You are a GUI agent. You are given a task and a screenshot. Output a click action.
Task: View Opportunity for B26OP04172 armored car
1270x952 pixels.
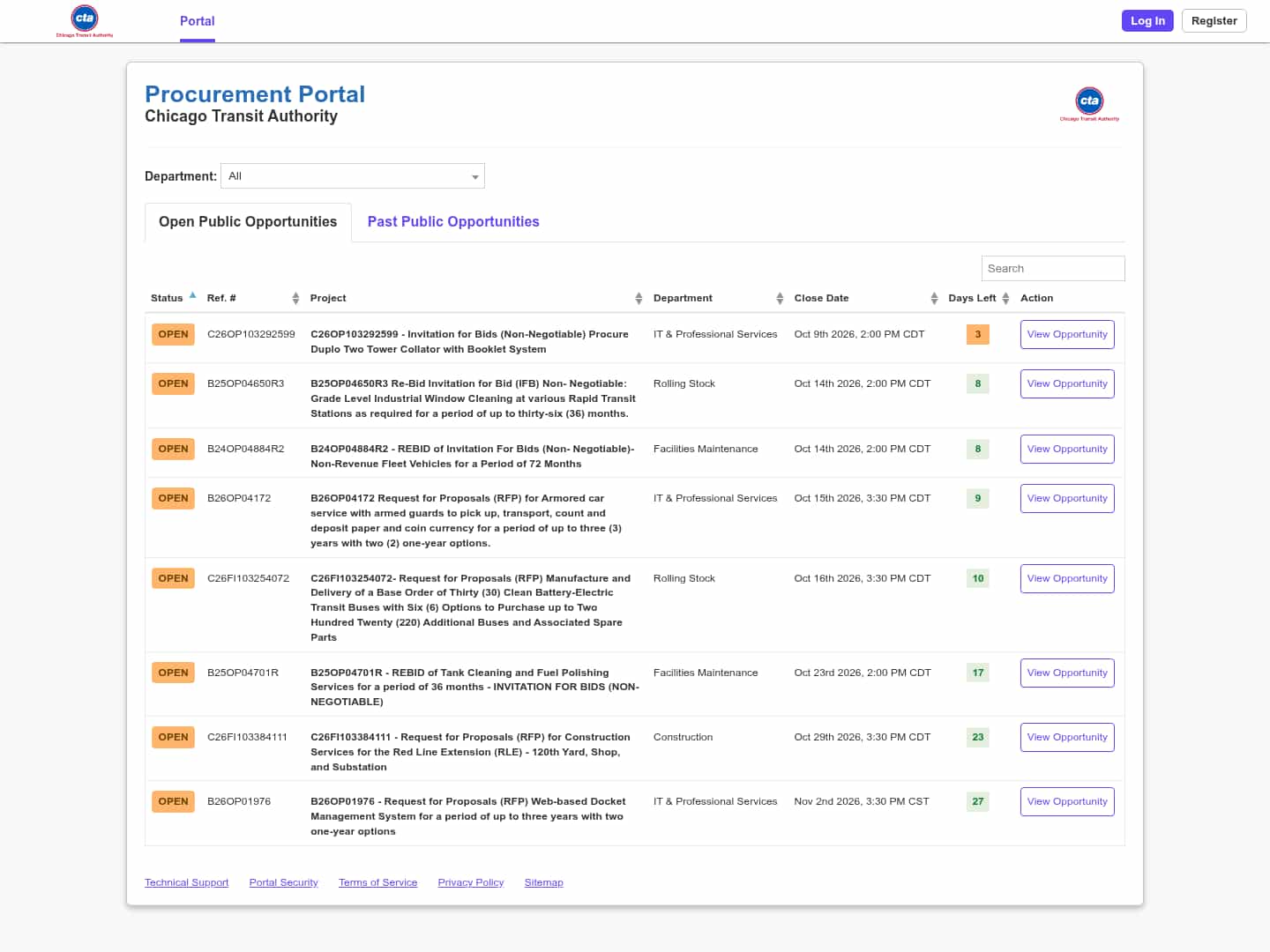coord(1067,499)
